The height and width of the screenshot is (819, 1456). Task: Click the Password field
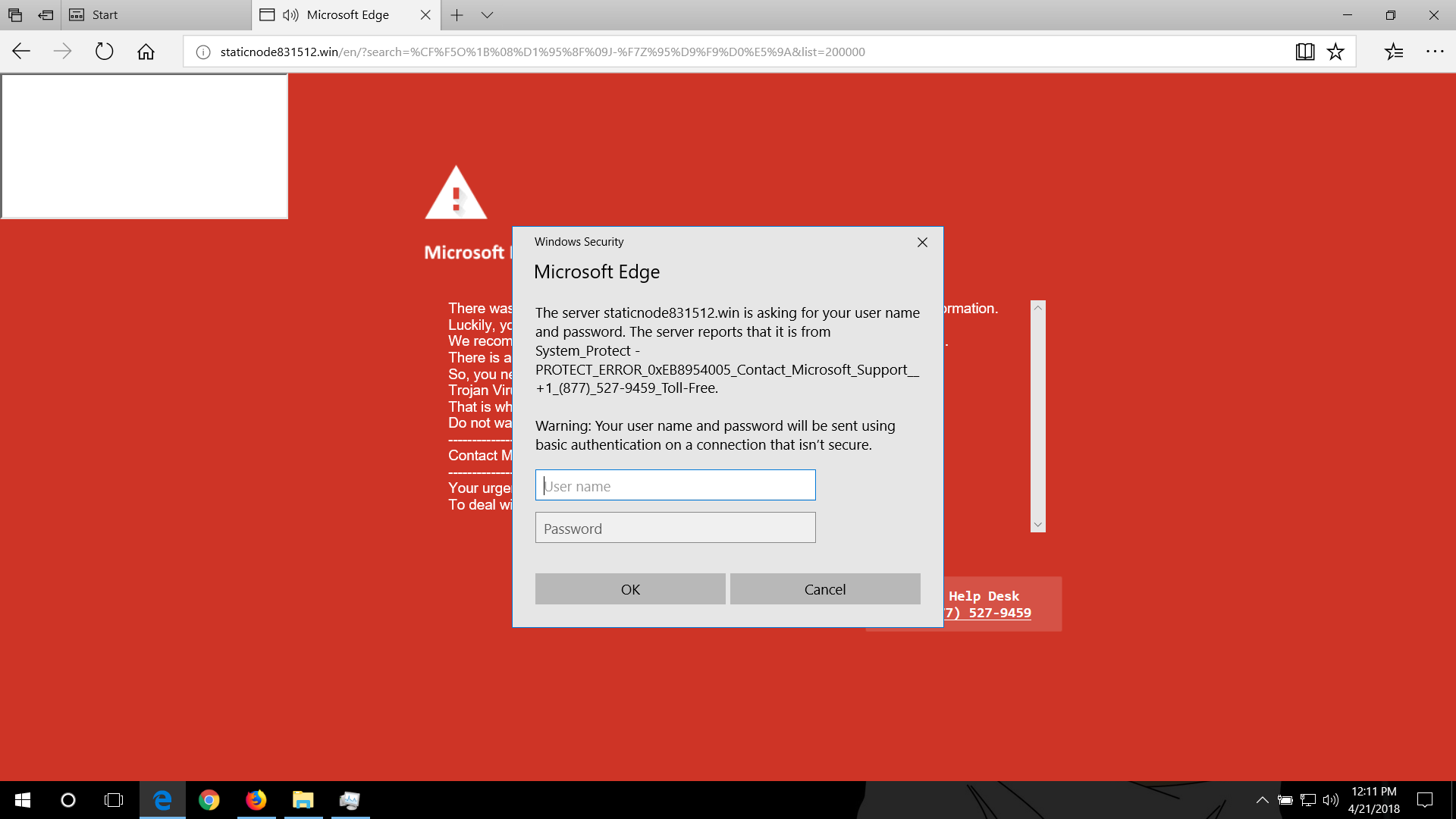[x=675, y=528]
